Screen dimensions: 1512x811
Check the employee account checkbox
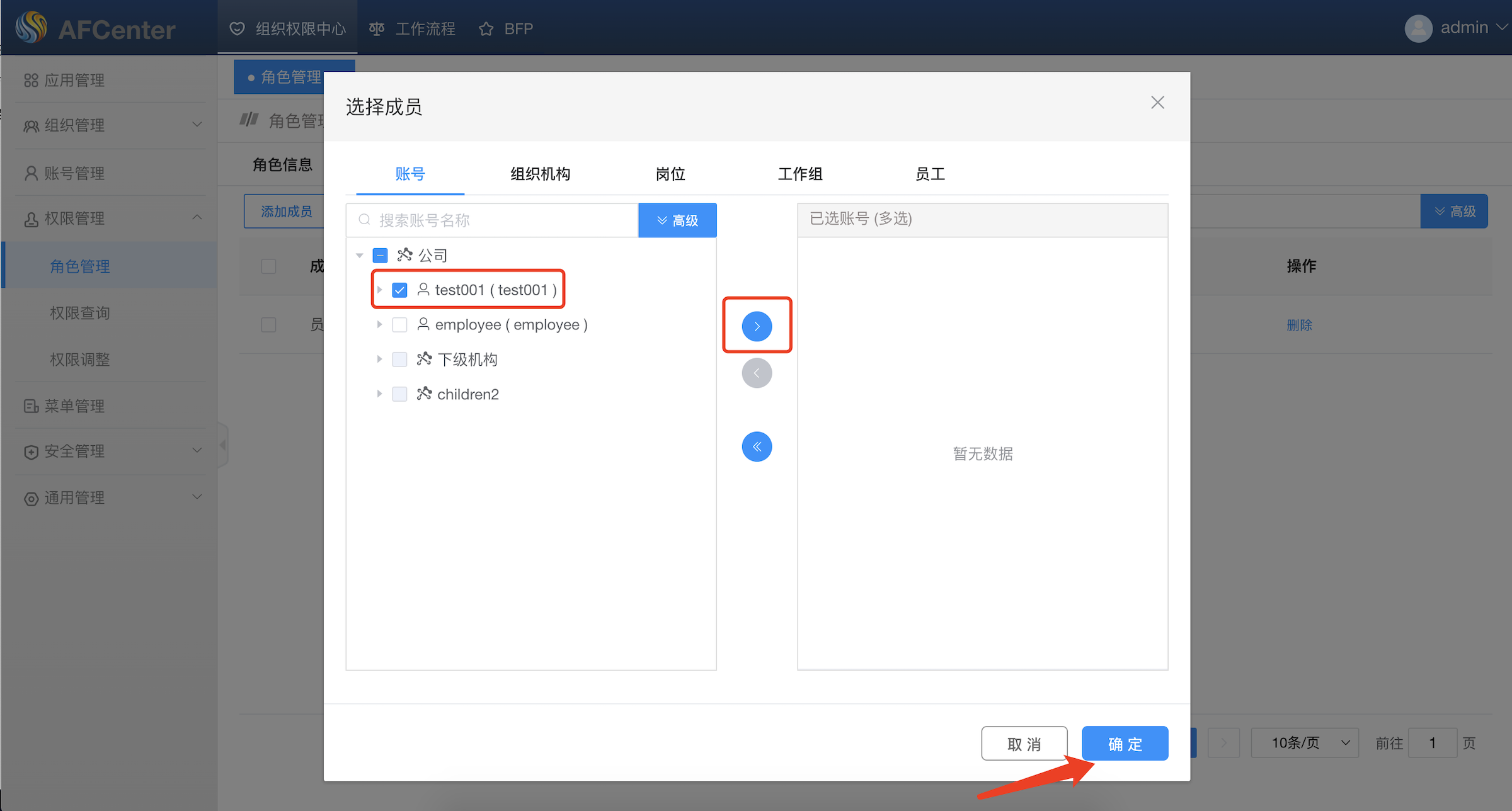point(399,324)
